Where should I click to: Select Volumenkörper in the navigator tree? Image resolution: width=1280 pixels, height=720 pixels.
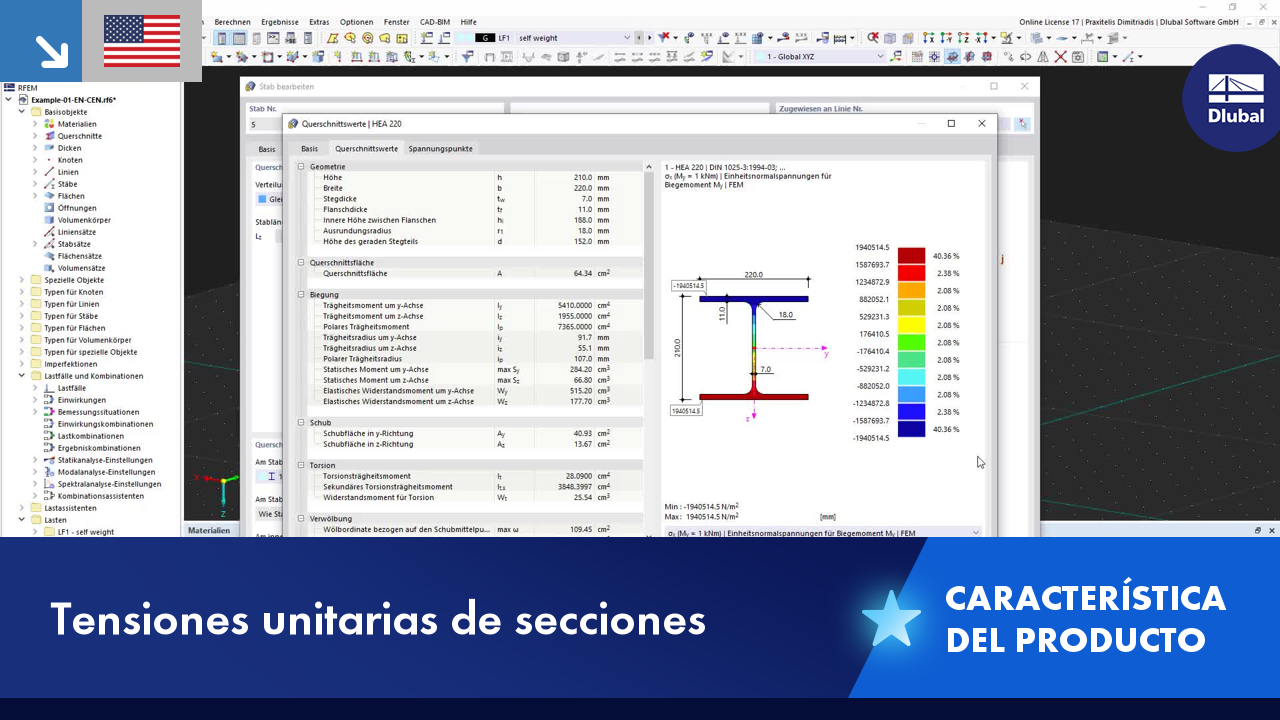click(84, 220)
